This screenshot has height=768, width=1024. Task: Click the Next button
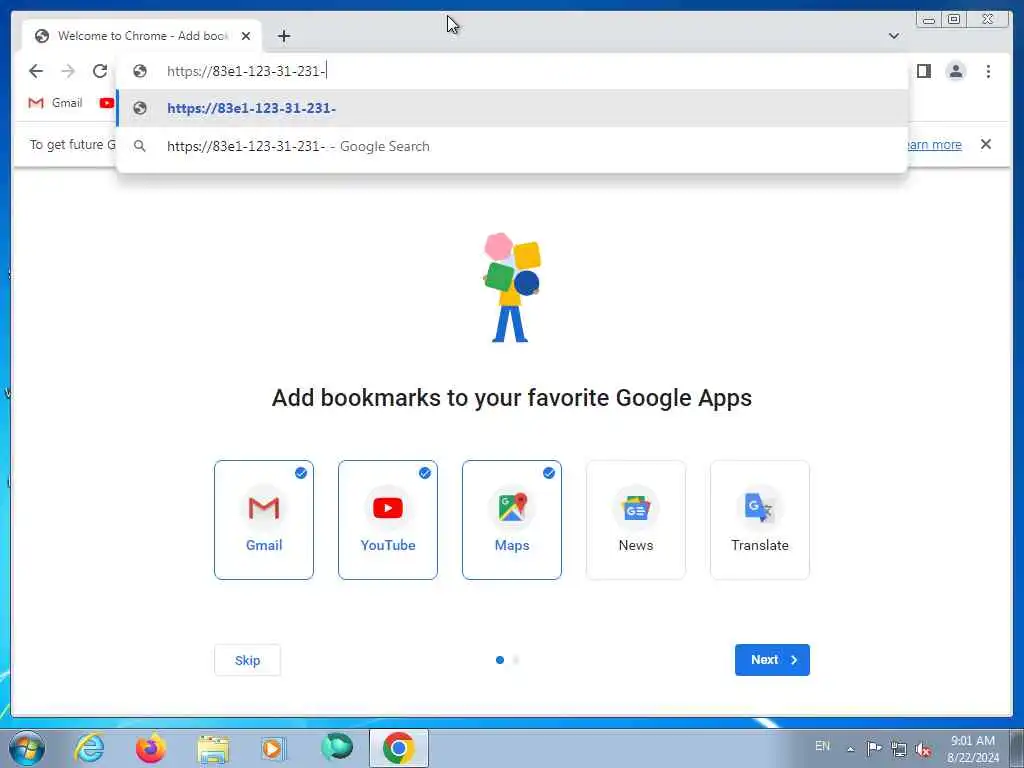pos(772,660)
